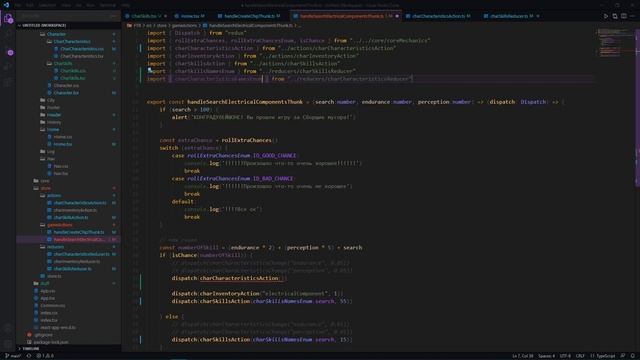Change the end-of-line sequence via CRLF
640x360 pixels.
pyautogui.click(x=580, y=356)
